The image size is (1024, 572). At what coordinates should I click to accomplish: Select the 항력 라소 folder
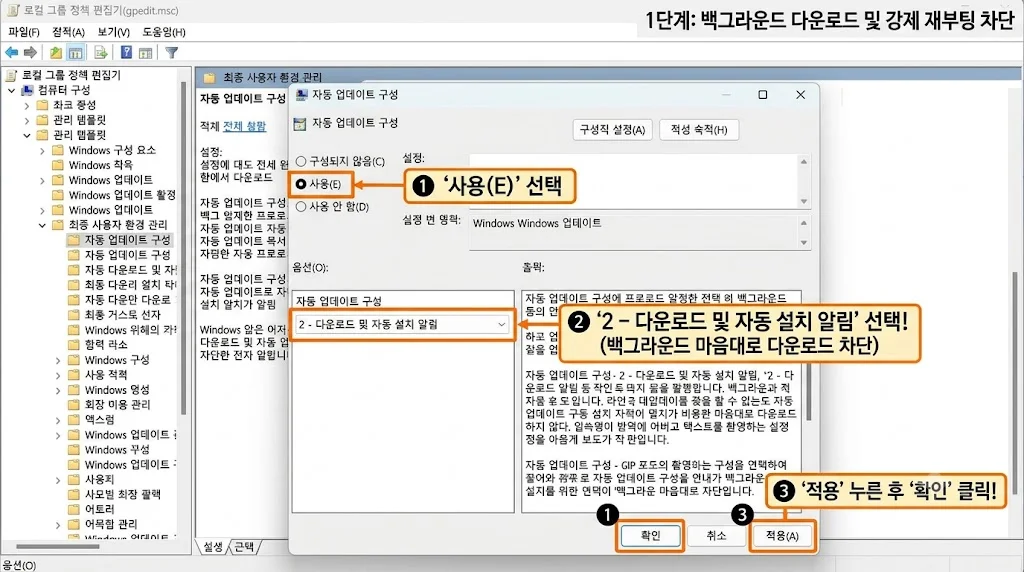click(x=106, y=345)
